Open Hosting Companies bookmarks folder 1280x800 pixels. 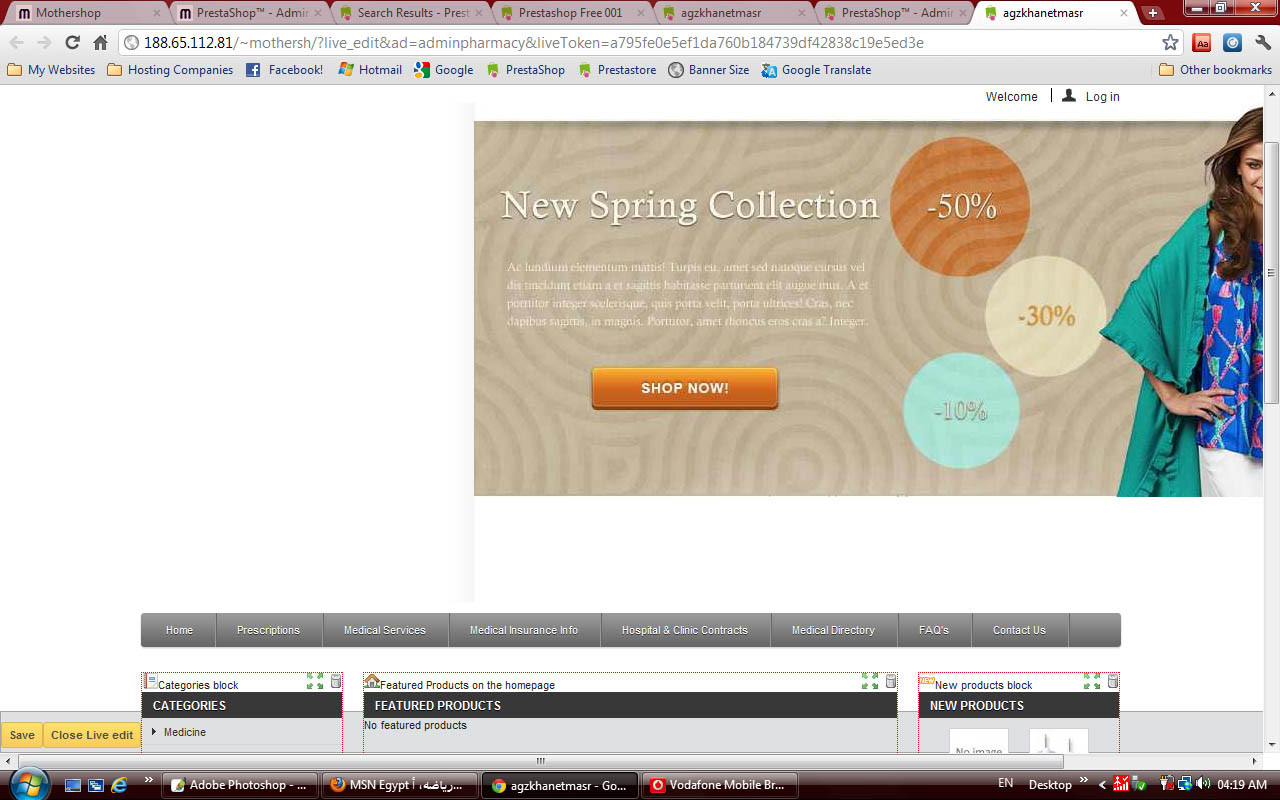(x=170, y=70)
